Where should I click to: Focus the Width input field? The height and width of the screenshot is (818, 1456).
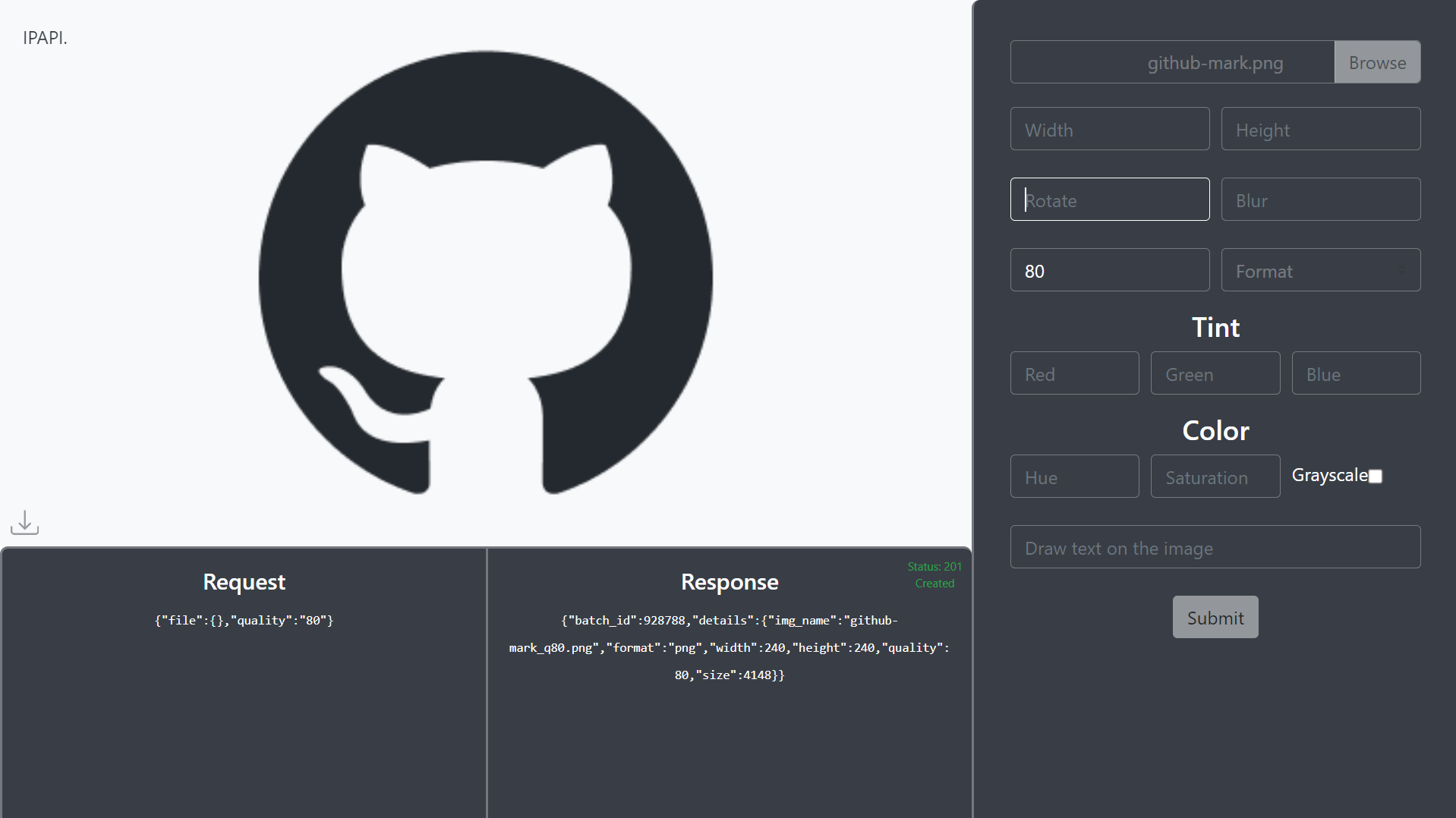coord(1109,129)
